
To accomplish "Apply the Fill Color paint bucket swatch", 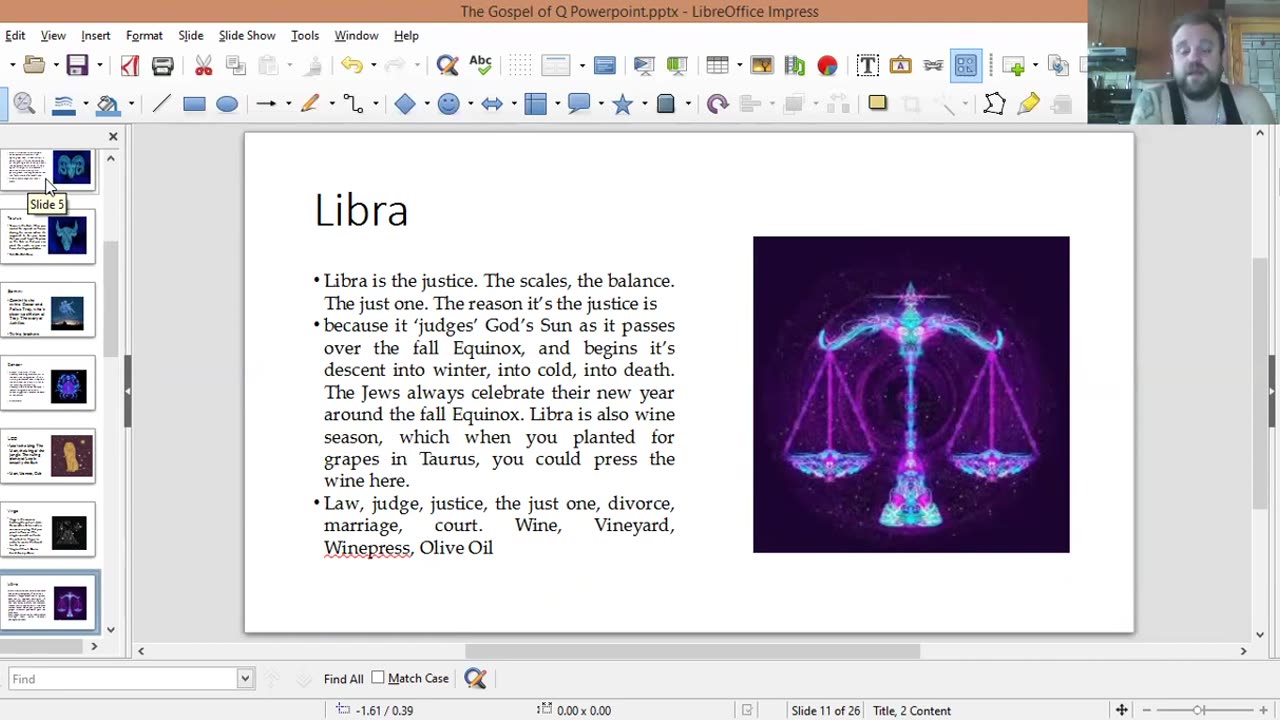I will coord(107,104).
